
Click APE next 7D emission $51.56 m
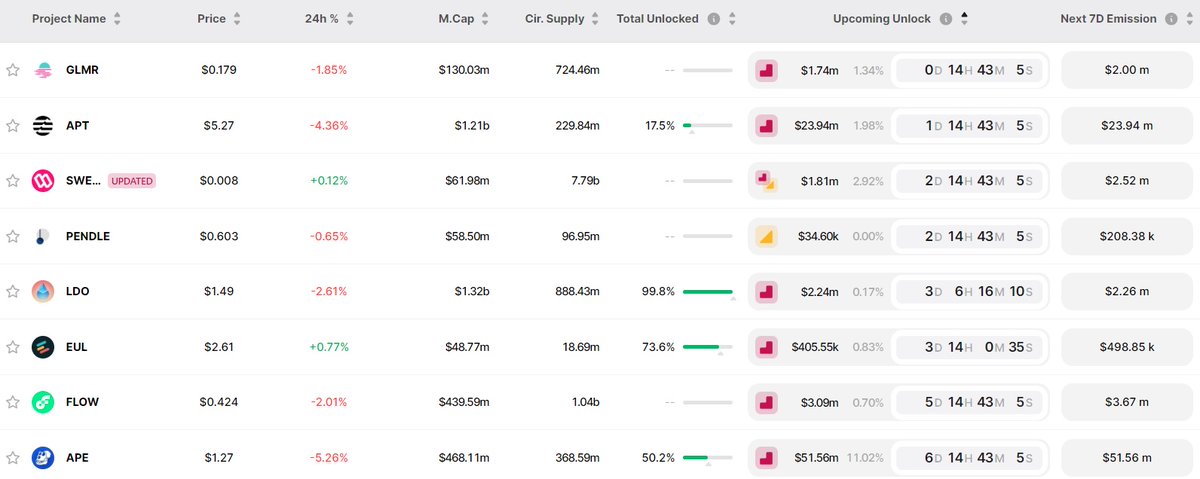click(1127, 457)
